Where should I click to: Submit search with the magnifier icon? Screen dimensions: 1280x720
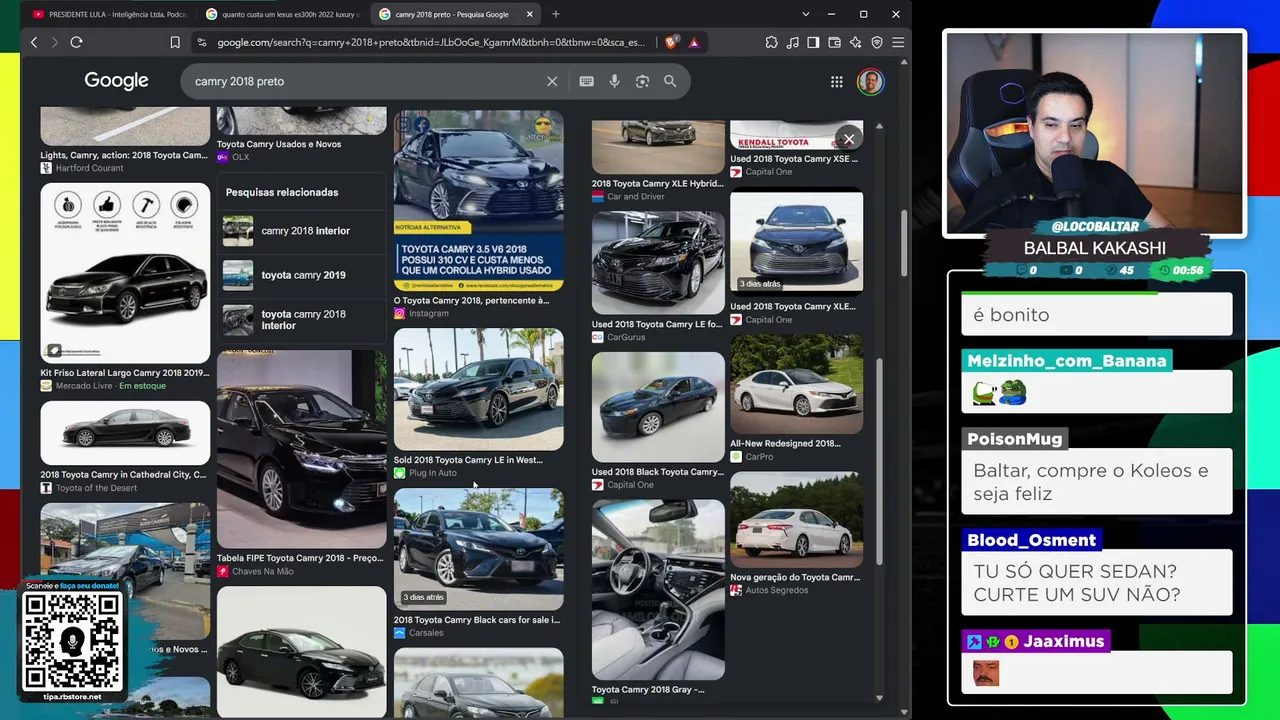(670, 81)
